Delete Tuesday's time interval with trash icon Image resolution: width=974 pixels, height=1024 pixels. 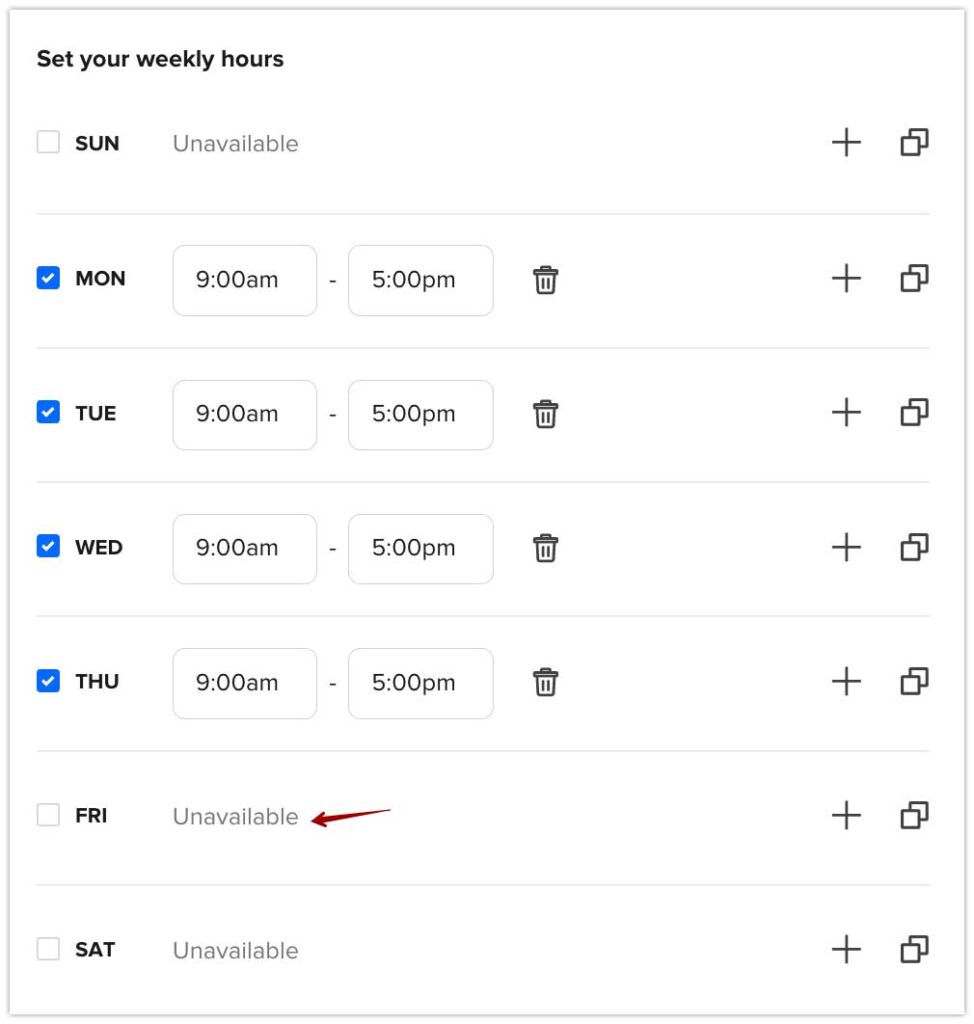[545, 414]
